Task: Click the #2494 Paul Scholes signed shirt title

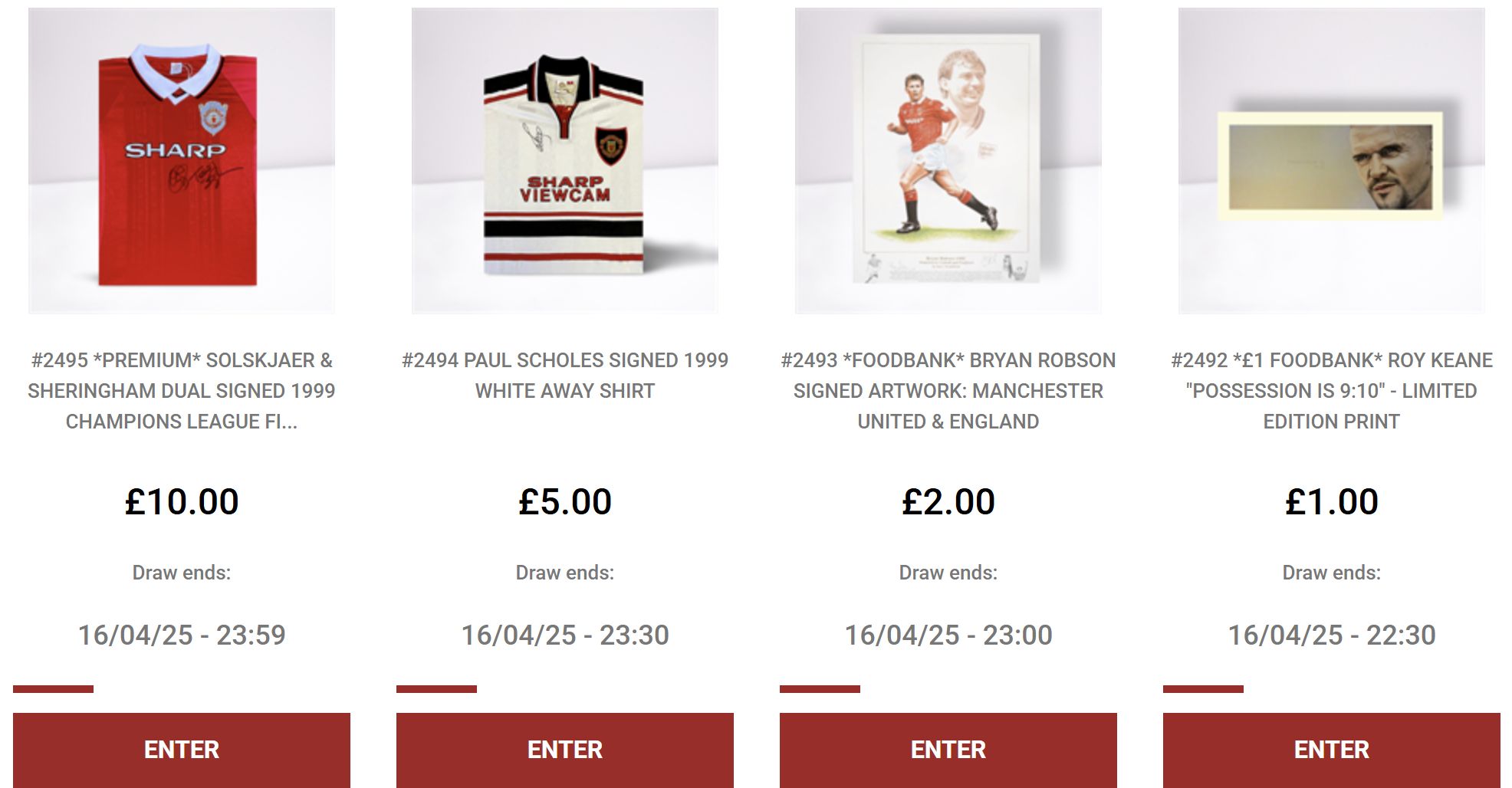Action: [x=565, y=376]
